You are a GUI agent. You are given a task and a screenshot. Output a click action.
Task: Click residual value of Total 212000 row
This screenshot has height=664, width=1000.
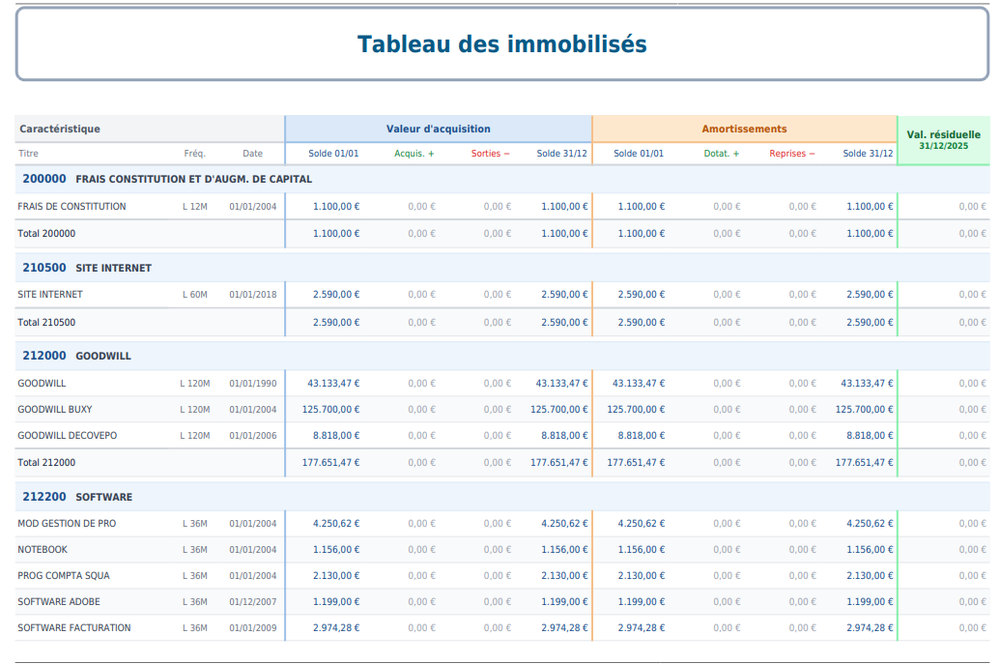pyautogui.click(x=973, y=462)
